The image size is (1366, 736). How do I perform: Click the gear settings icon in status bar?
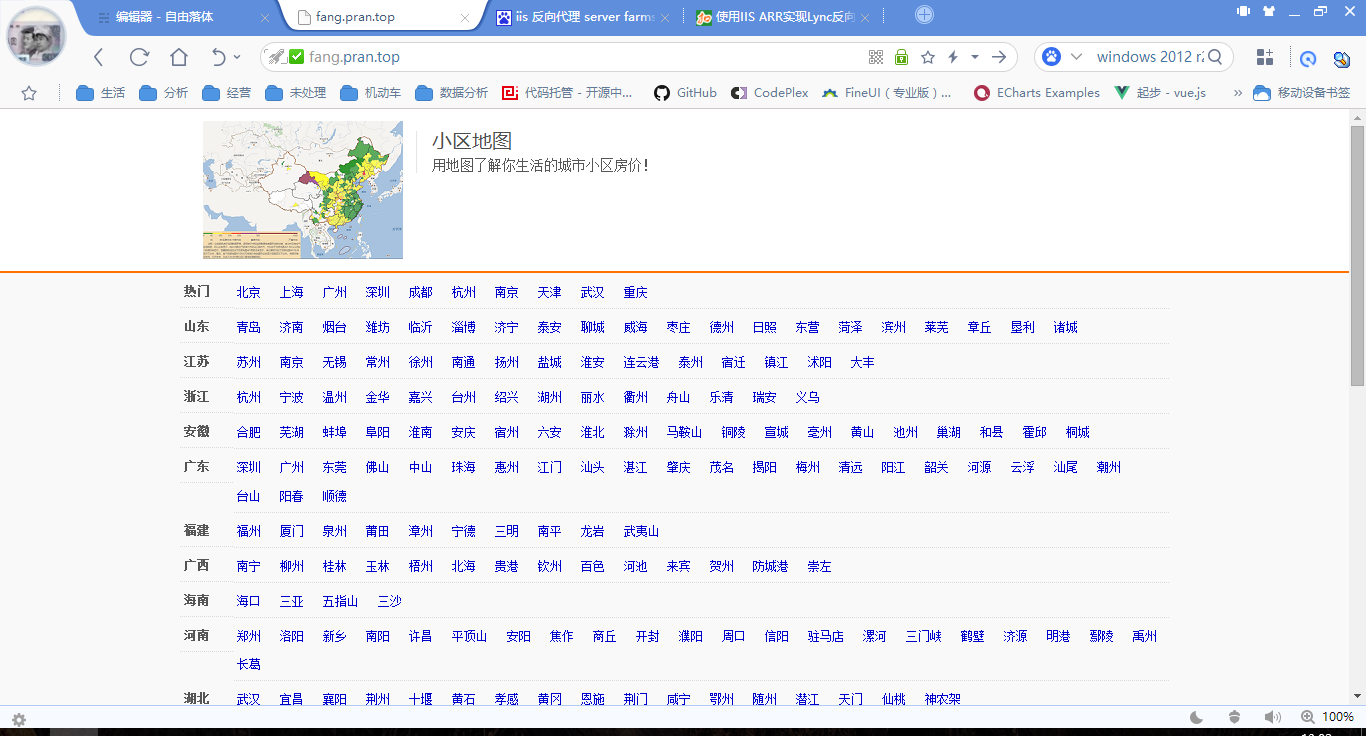(19, 719)
